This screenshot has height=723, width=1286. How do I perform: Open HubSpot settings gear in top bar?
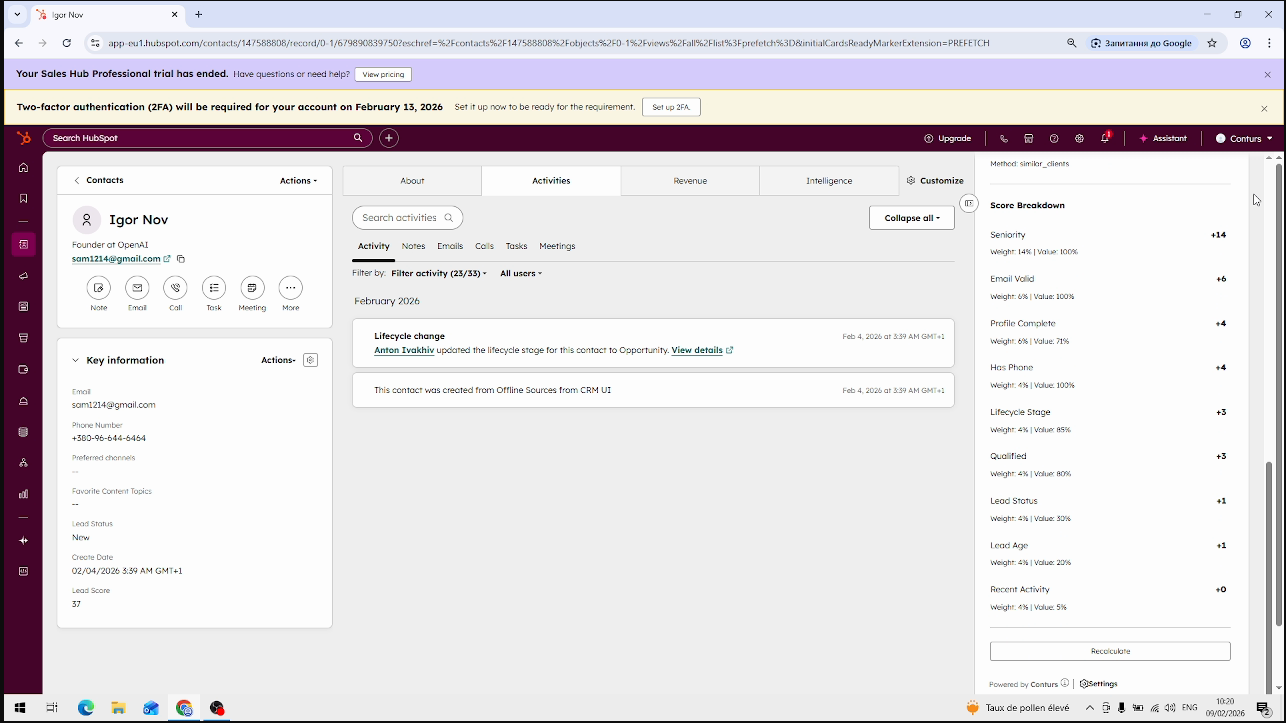point(1078,138)
